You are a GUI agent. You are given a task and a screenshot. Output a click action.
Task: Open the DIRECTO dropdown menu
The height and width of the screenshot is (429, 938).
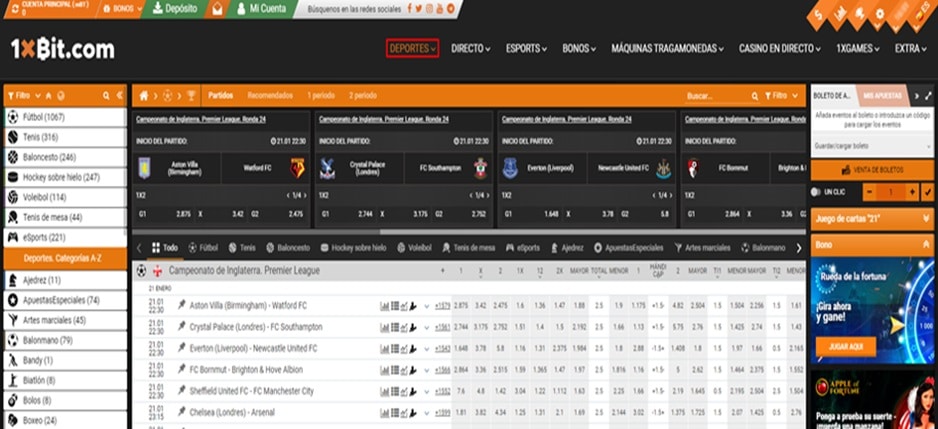(471, 48)
